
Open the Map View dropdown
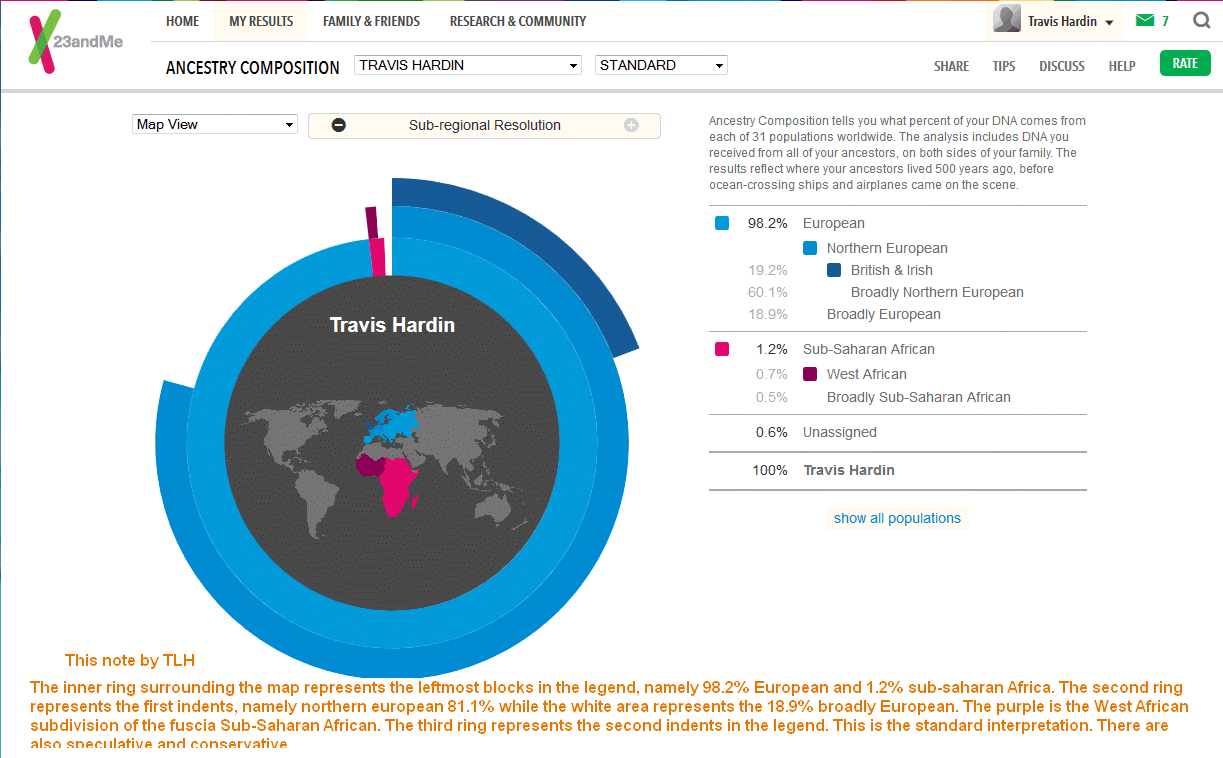(215, 124)
